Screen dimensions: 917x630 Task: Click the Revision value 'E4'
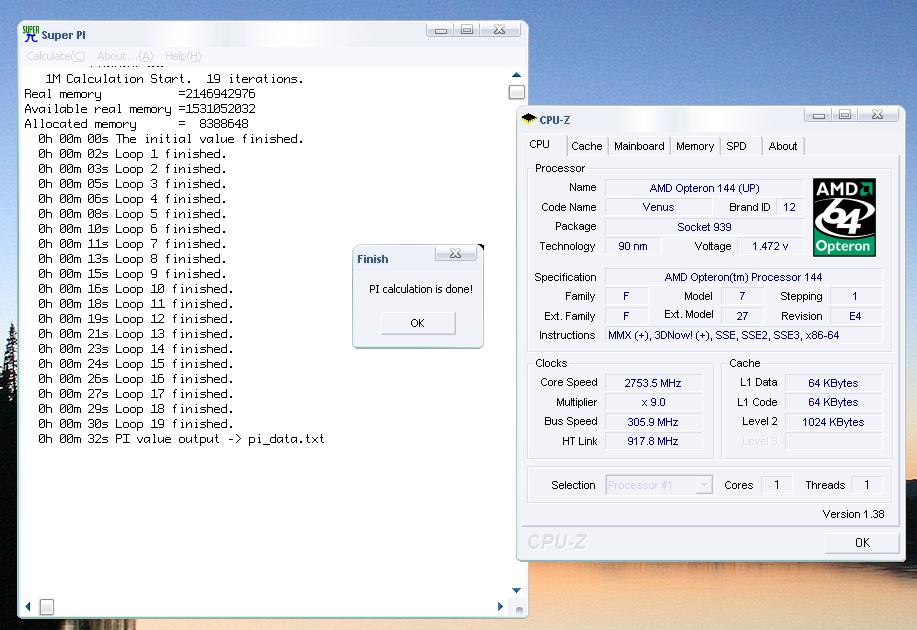pos(855,316)
